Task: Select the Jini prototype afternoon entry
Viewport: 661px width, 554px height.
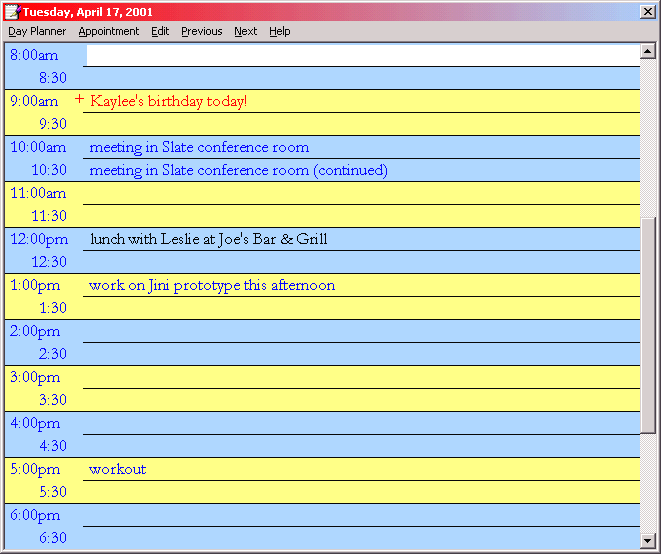Action: coord(211,285)
